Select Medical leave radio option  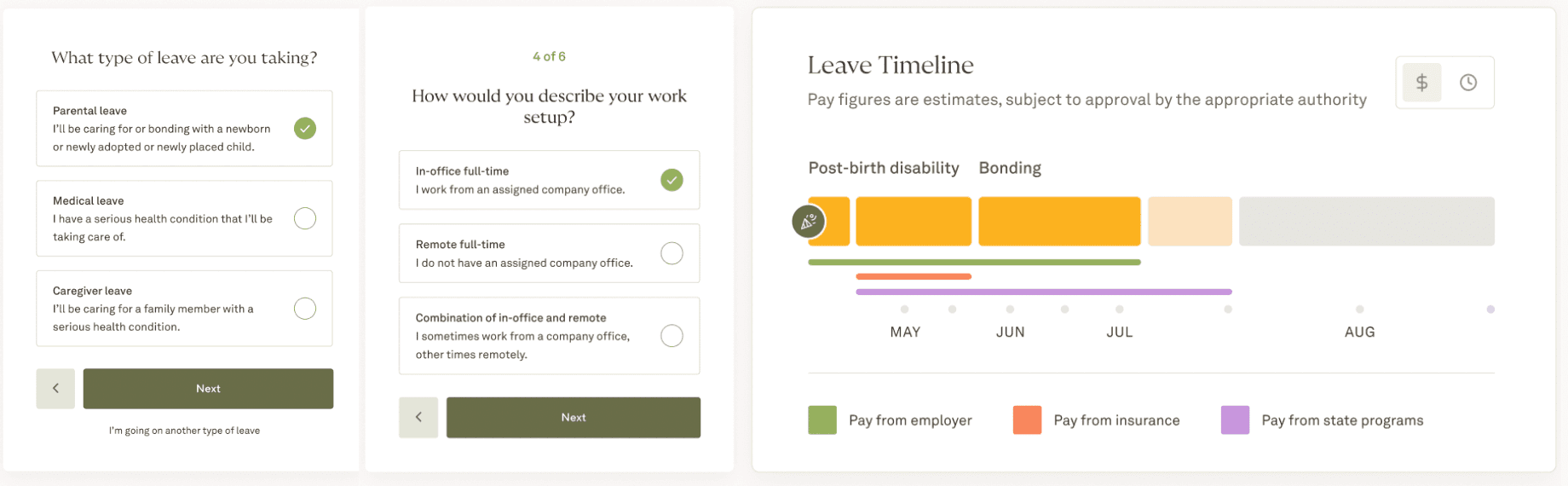click(x=305, y=218)
